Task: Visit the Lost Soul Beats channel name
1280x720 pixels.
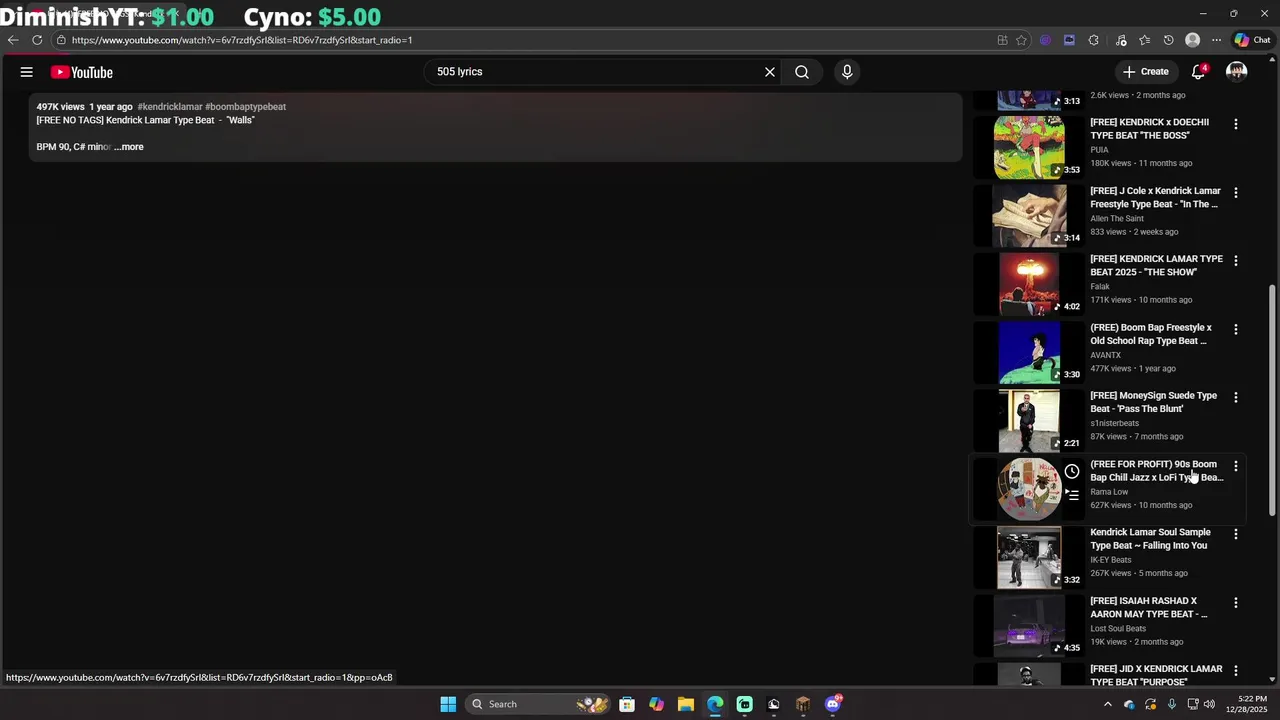Action: pos(1118,629)
